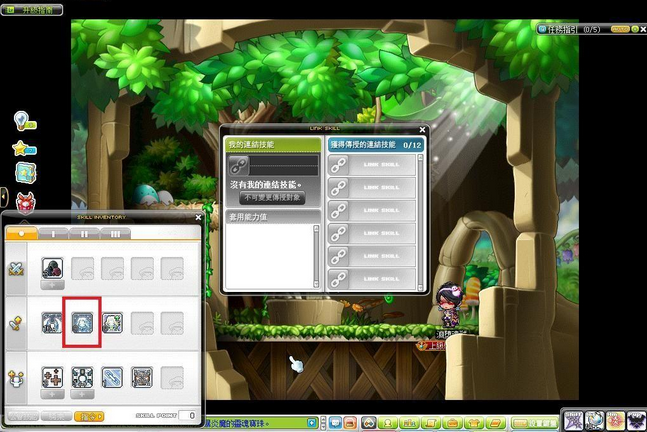This screenshot has width=647, height=432.
Task: Expand the quest guide panel at top right
Action: [633, 31]
